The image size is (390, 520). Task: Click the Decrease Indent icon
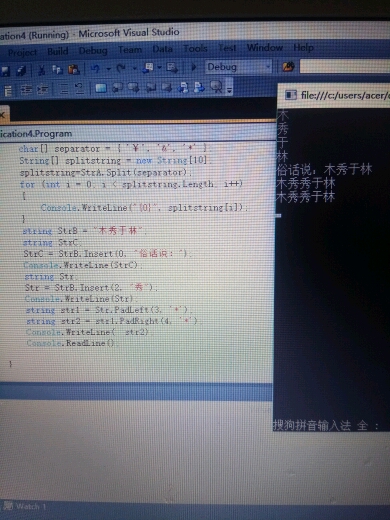tap(26, 90)
